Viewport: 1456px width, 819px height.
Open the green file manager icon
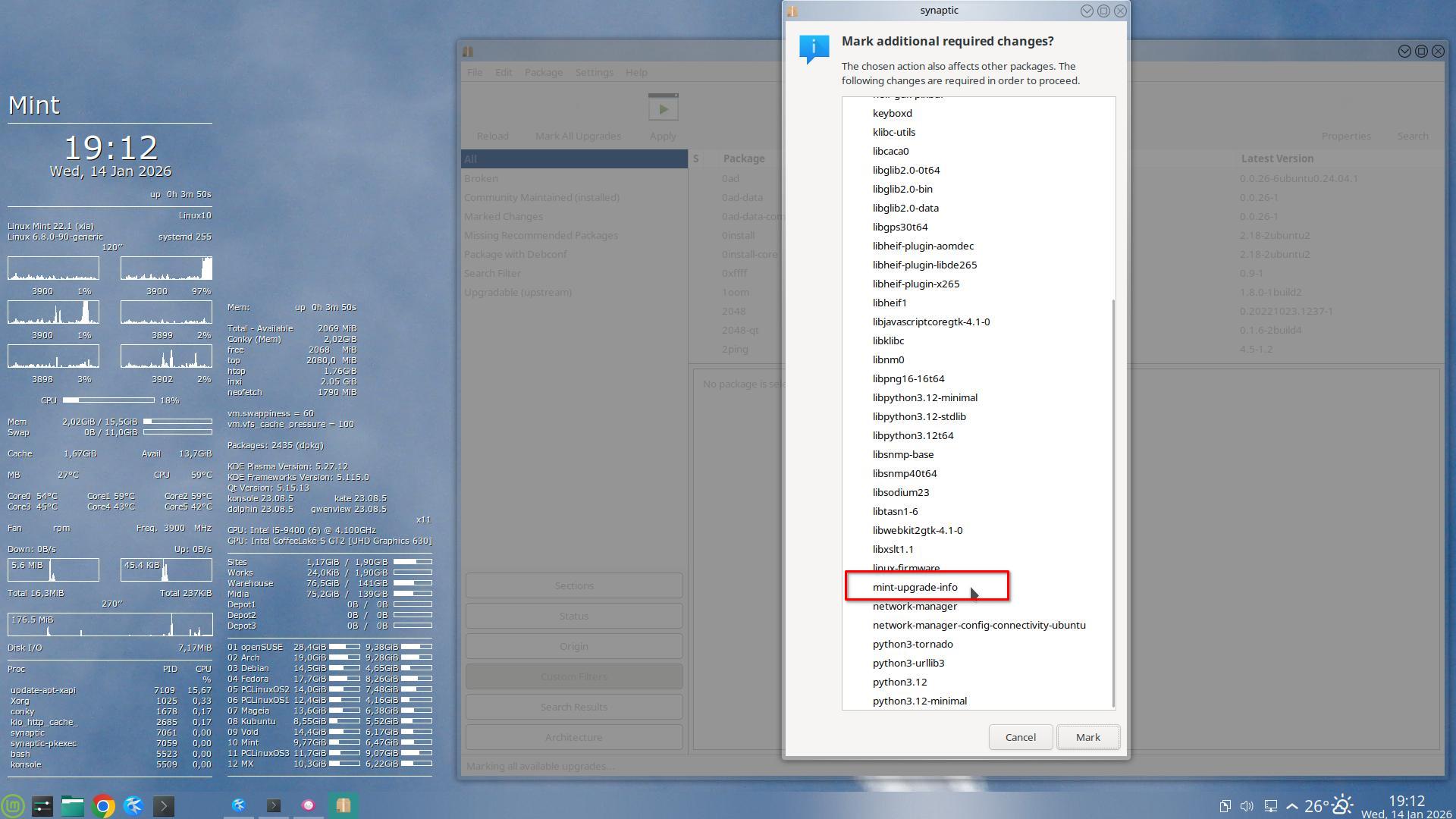point(73,805)
